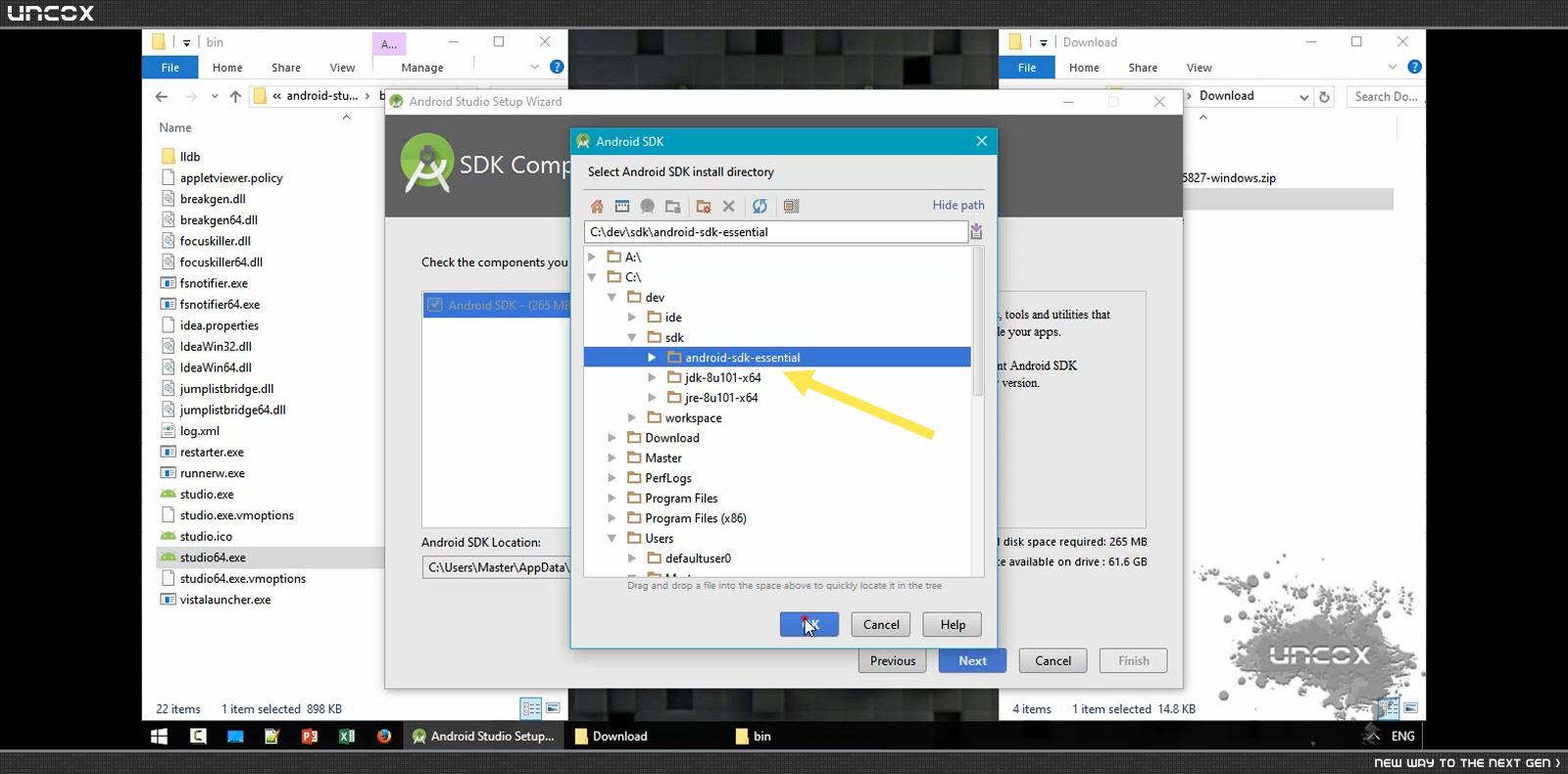The image size is (1568, 774).
Task: Click the SDK path input field
Action: 775,232
